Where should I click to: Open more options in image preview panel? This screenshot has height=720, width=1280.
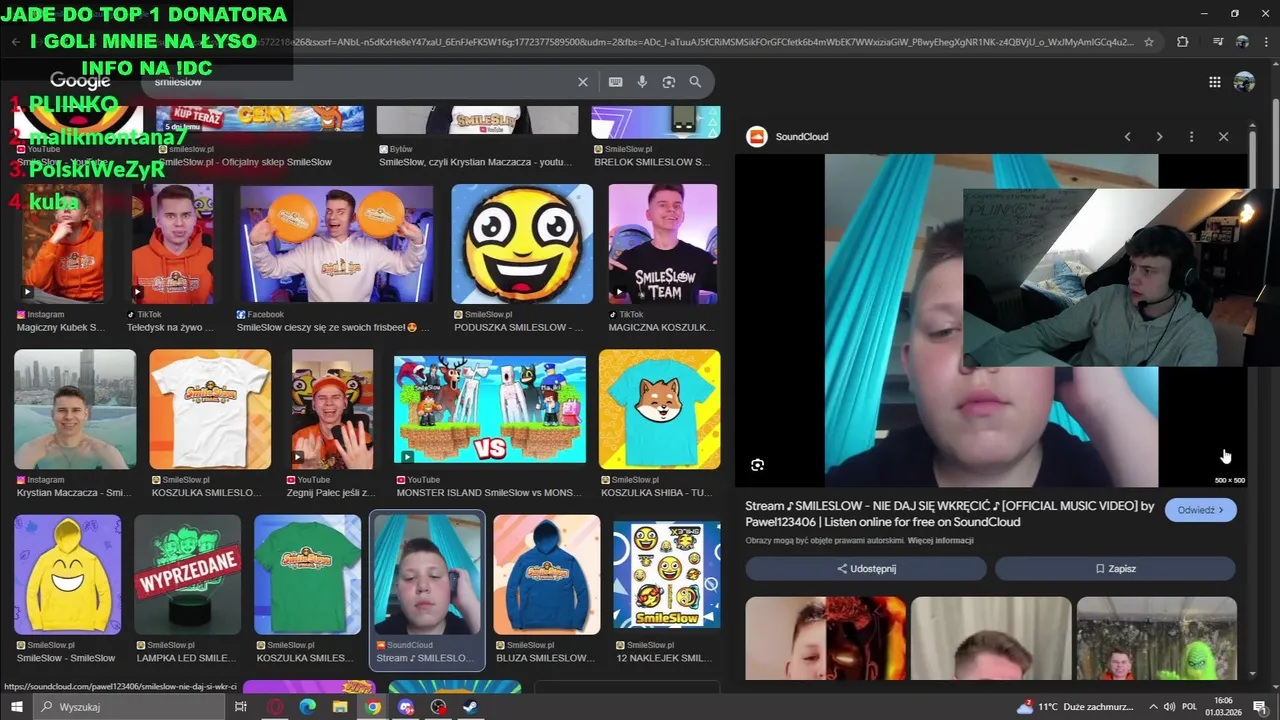(x=1191, y=137)
